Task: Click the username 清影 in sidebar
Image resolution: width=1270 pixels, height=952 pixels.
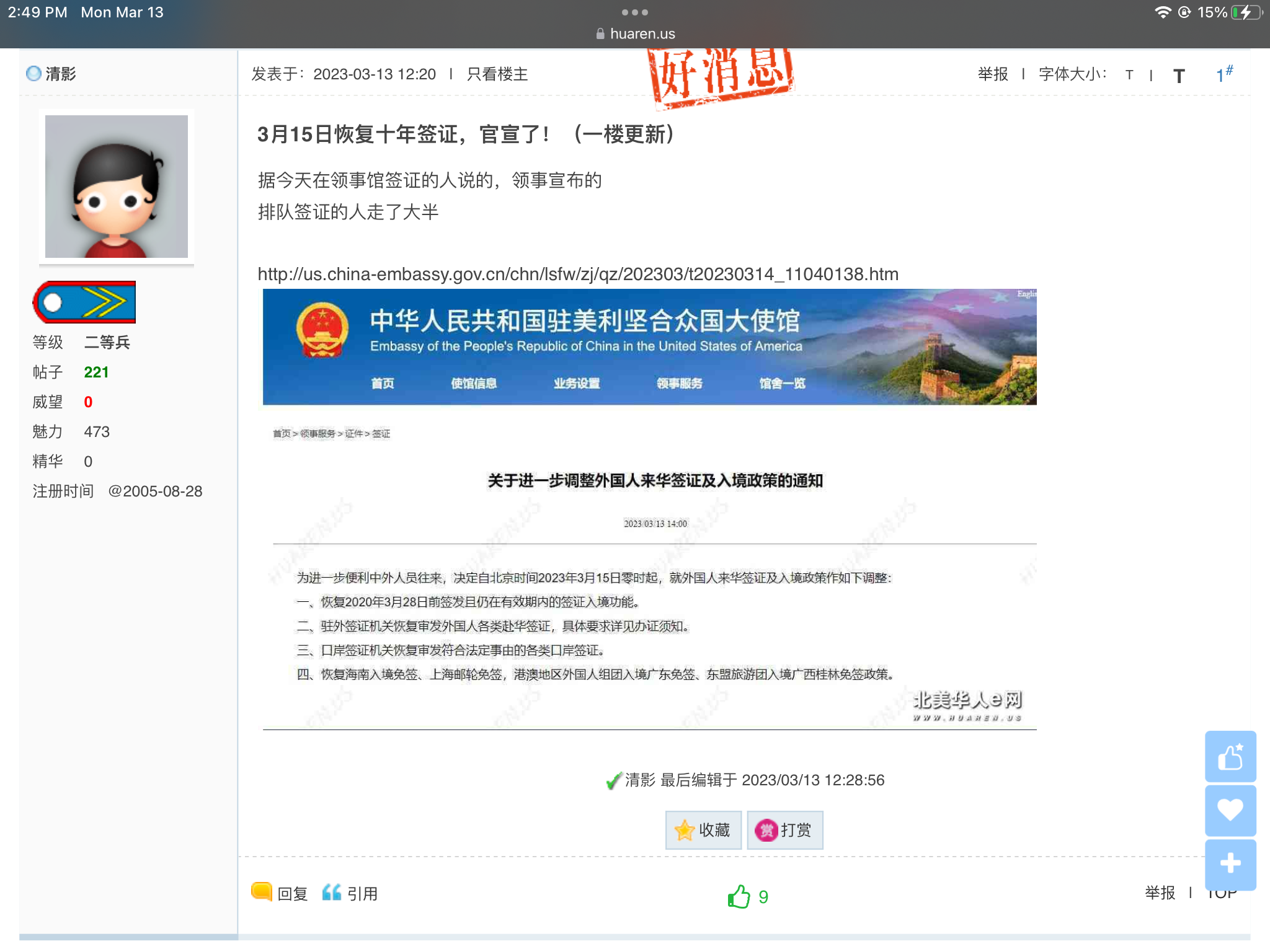Action: (60, 74)
